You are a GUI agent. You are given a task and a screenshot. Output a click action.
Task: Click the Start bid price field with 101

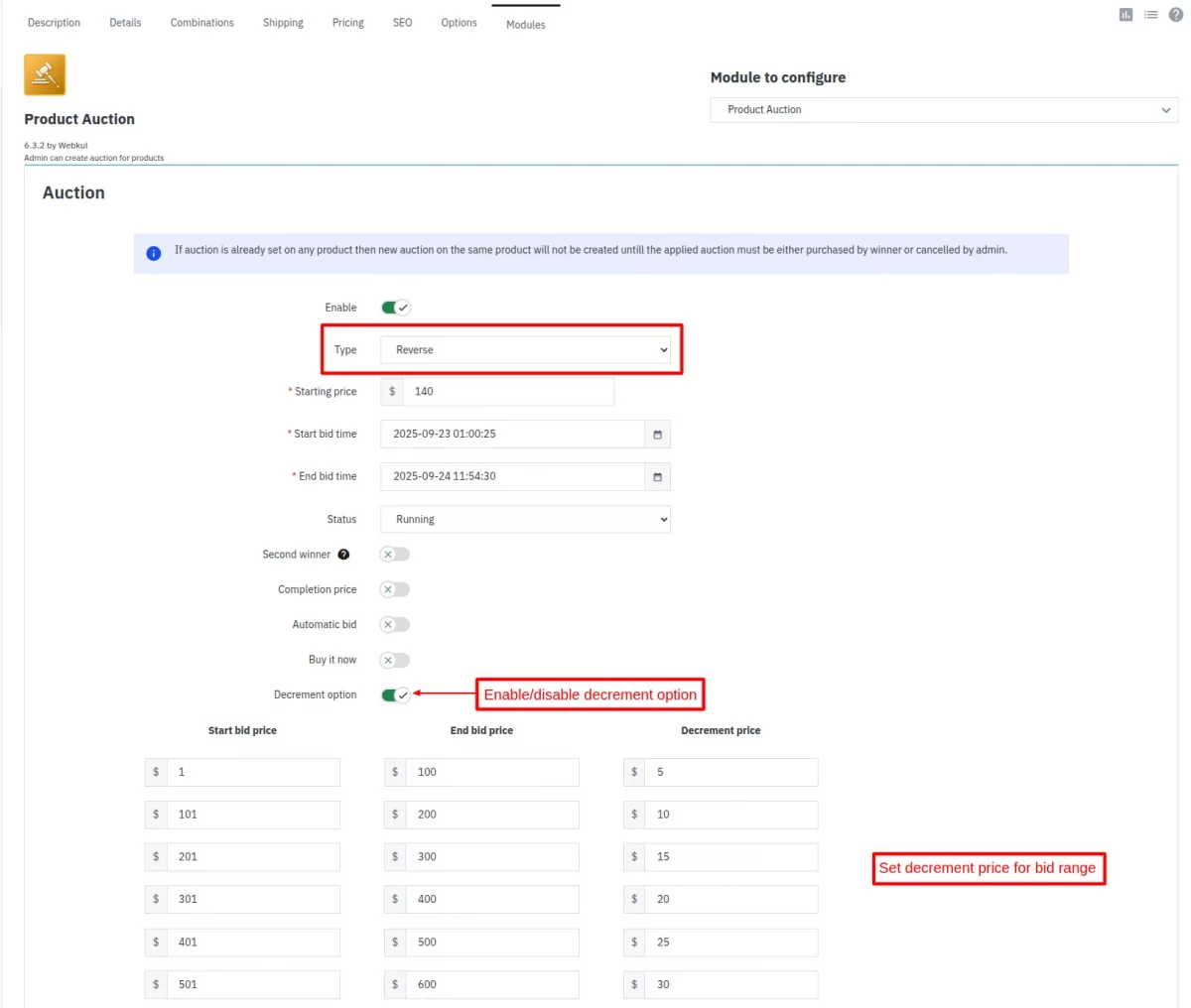pyautogui.click(x=253, y=816)
